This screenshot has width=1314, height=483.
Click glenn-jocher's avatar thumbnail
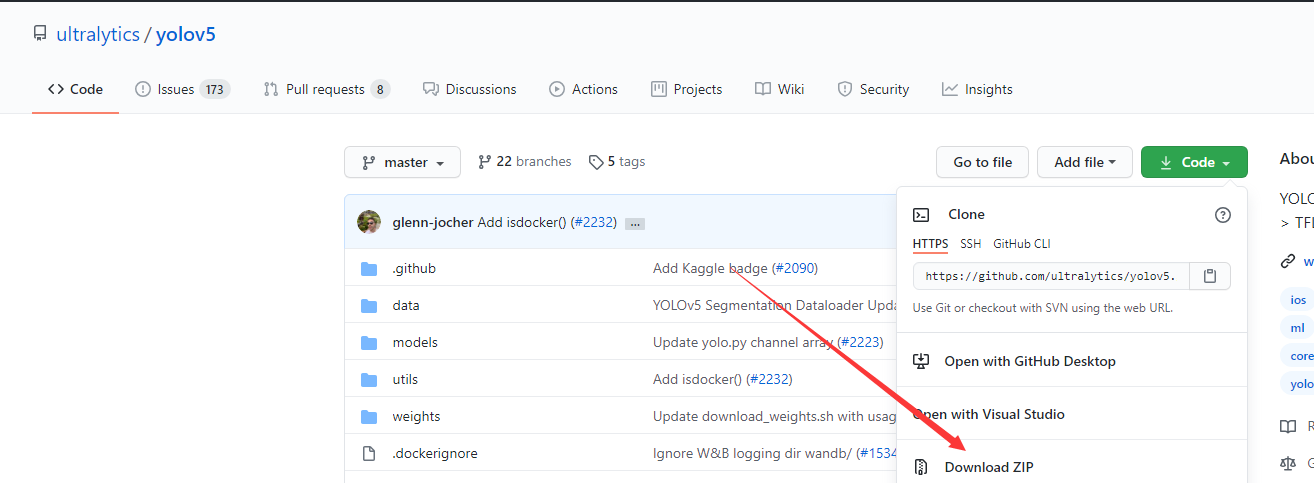coord(369,222)
